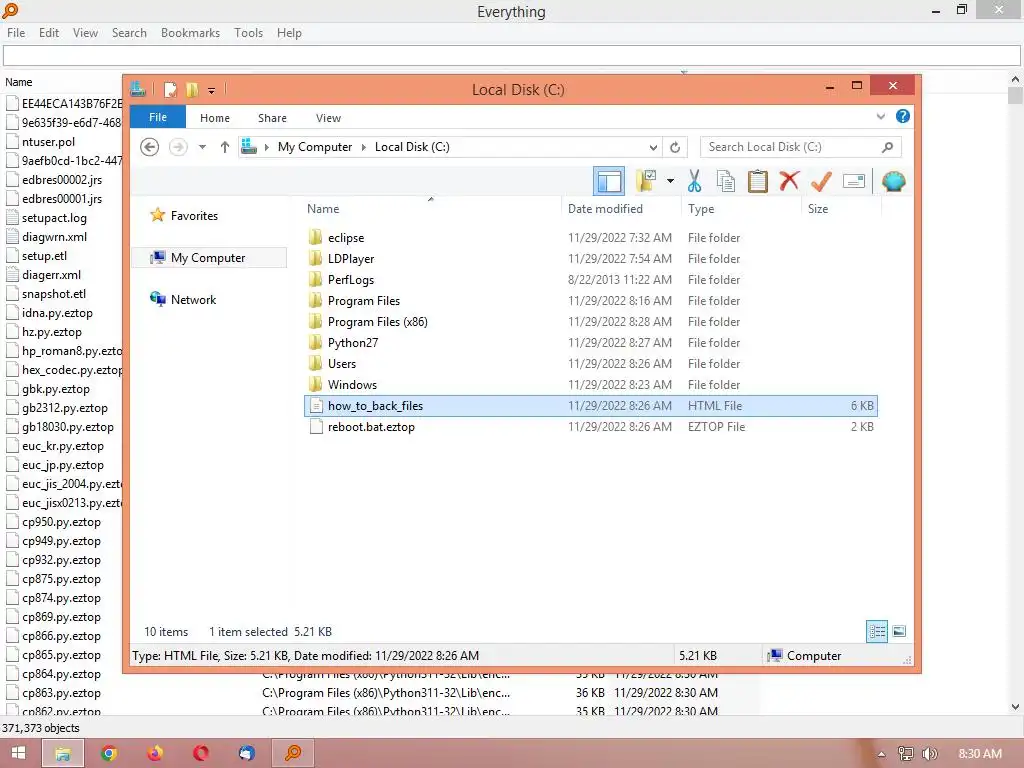The image size is (1024, 768).
Task: Select Favorites in navigation pane
Action: 194,216
